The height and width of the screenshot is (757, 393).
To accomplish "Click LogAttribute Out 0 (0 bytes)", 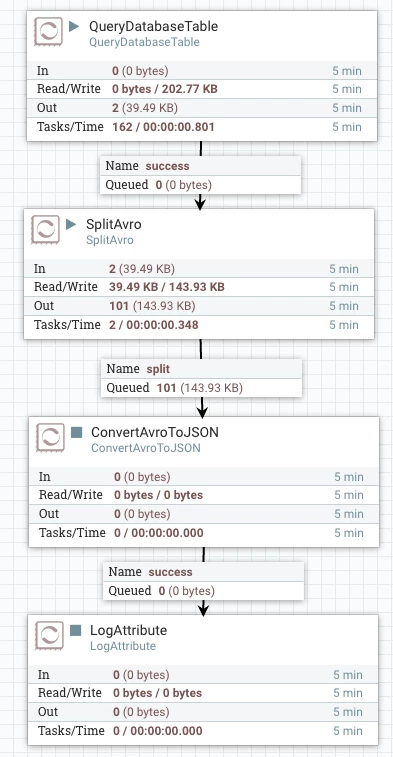I will tap(203, 712).
